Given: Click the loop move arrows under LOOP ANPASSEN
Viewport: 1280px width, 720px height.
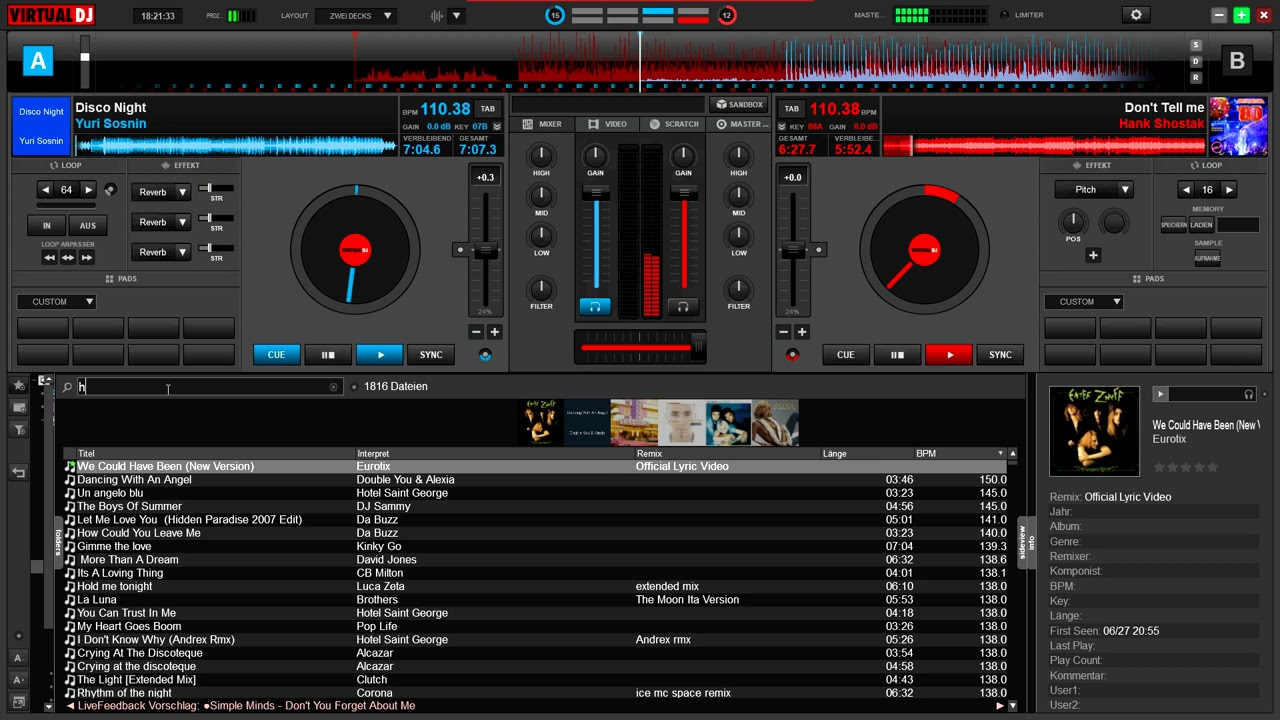Looking at the screenshot, I should (x=68, y=258).
